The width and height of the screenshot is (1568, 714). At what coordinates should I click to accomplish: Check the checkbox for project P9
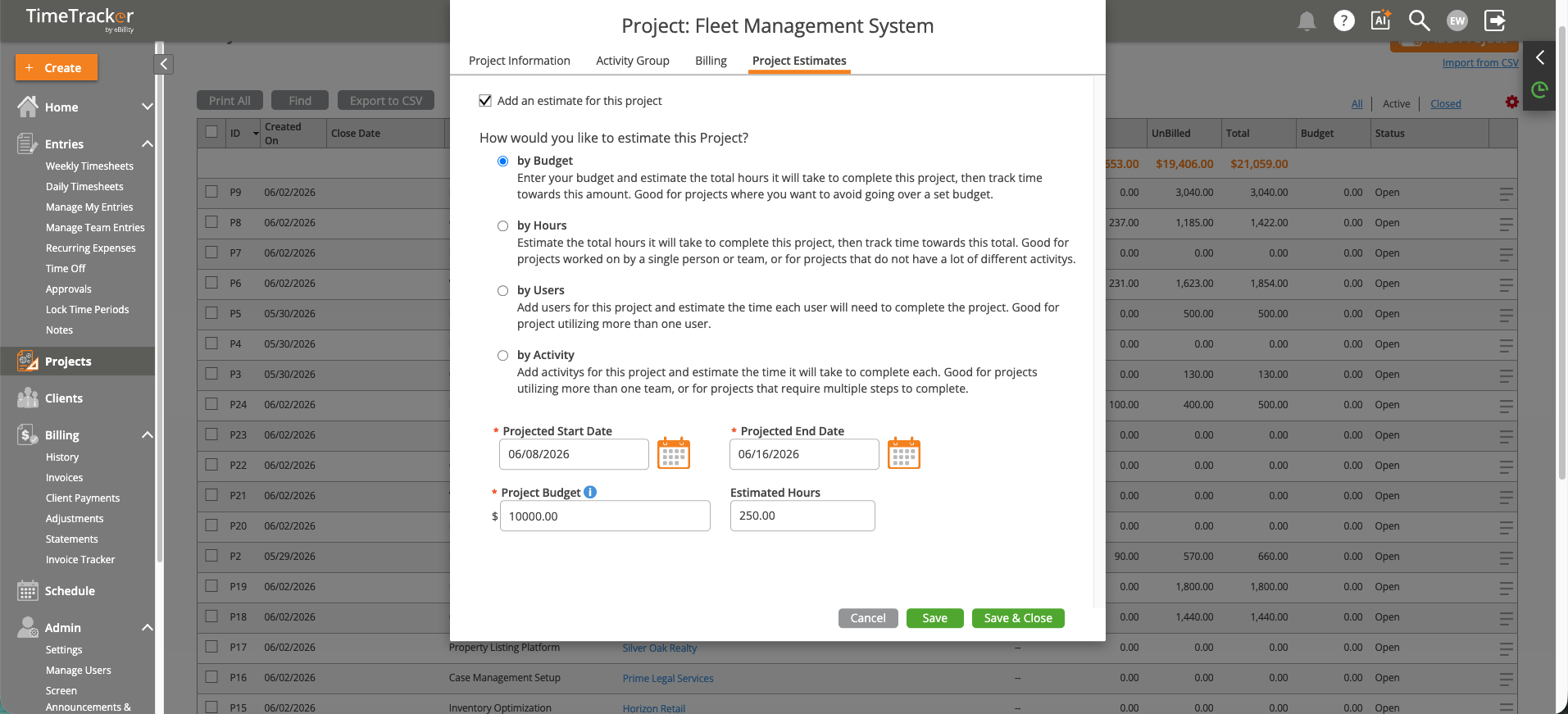pos(211,192)
